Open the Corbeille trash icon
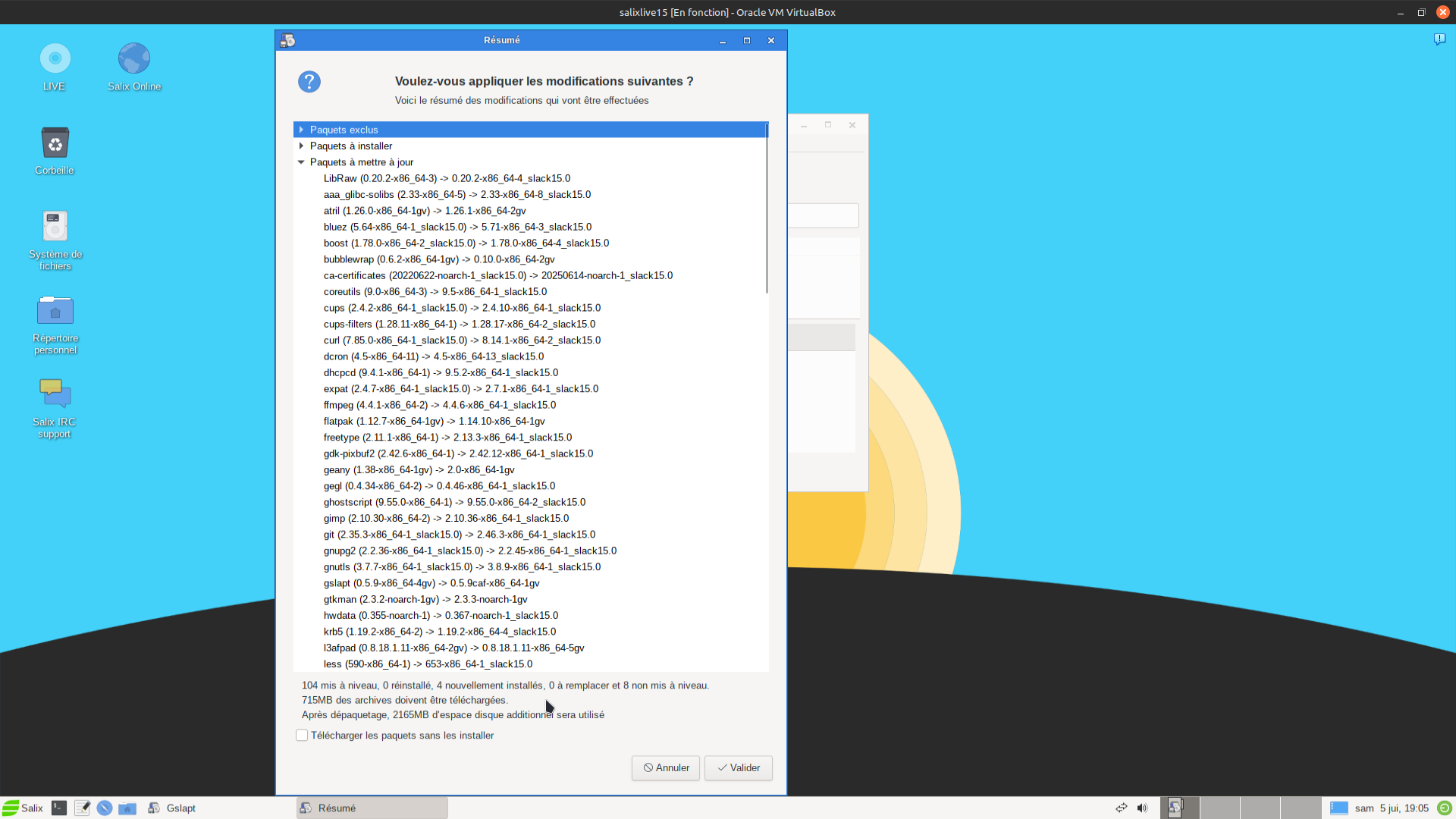This screenshot has width=1456, height=819. [55, 144]
